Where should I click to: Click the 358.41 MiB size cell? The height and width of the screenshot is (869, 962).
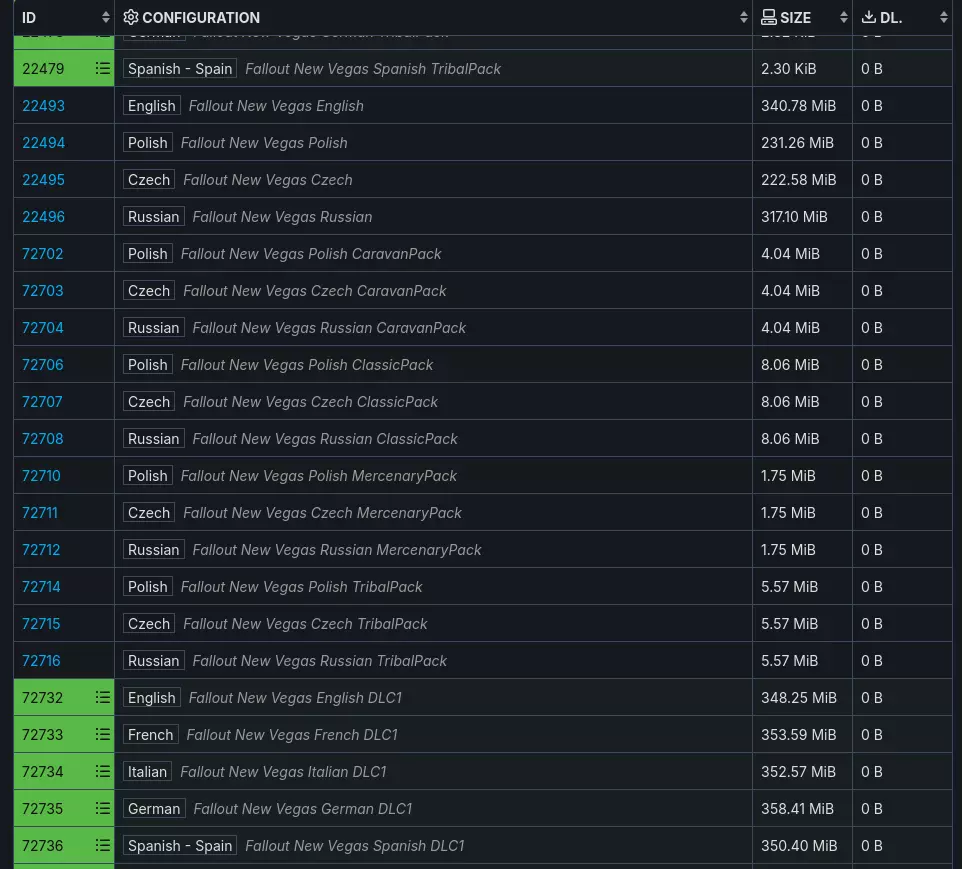(x=802, y=808)
